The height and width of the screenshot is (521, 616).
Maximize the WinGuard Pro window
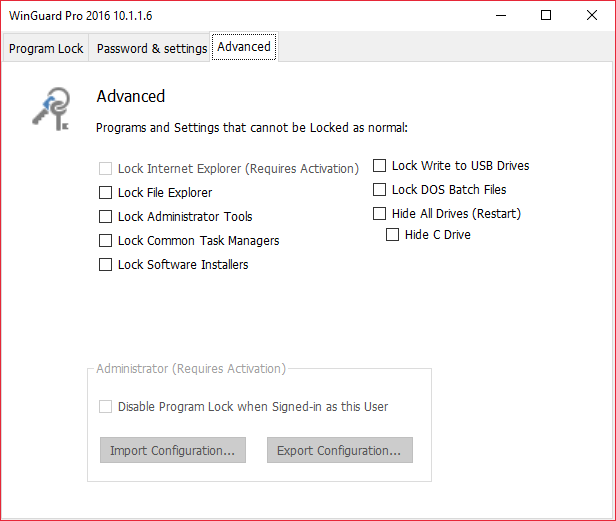coord(545,15)
